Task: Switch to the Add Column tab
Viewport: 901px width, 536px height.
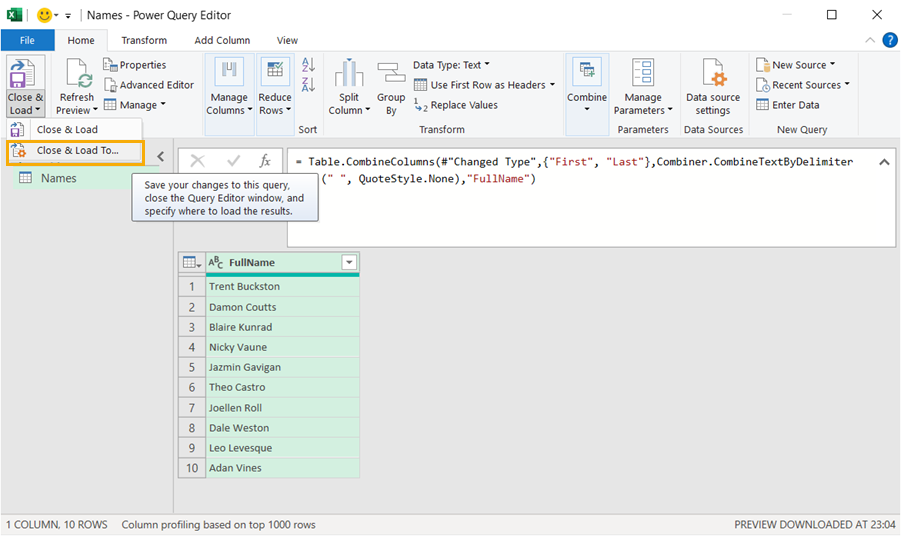Action: coord(222,40)
